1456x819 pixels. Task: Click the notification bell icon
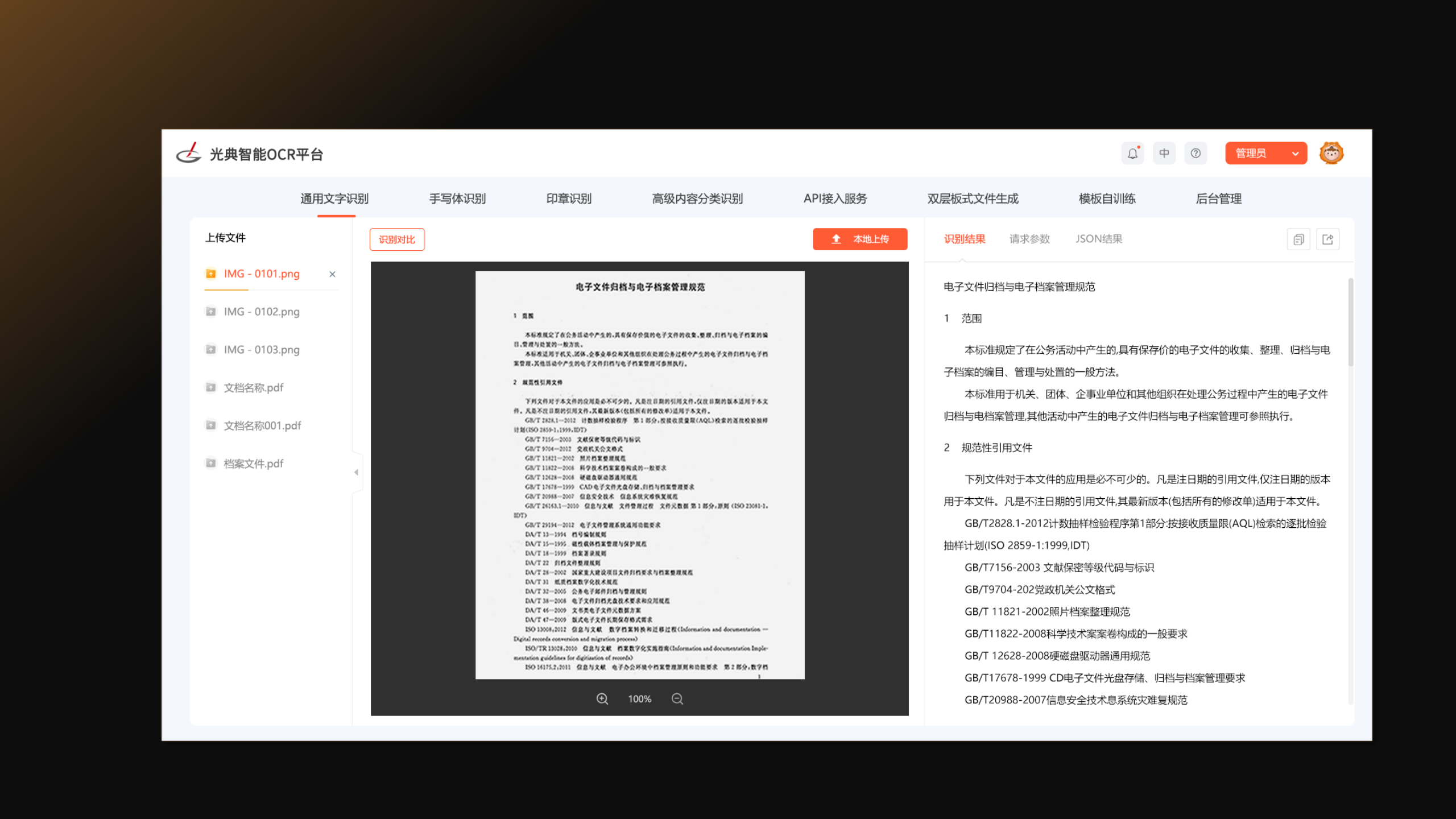pos(1132,153)
